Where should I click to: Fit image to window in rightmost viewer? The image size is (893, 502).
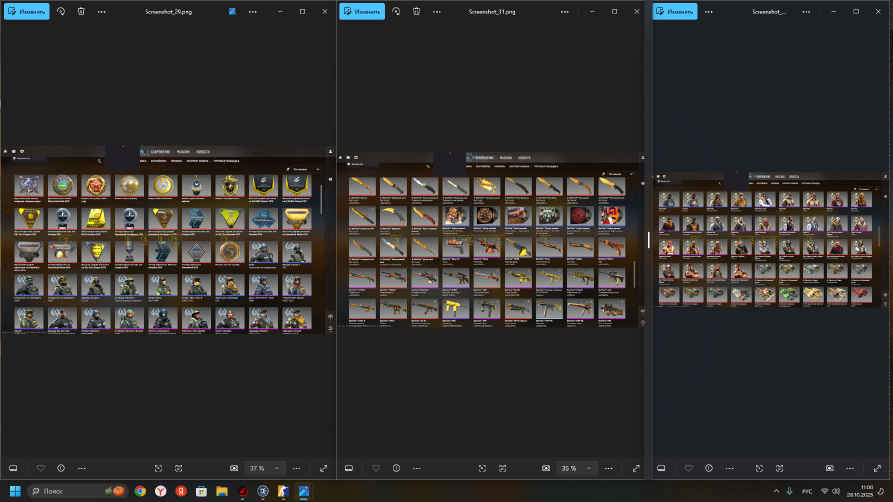coord(759,468)
